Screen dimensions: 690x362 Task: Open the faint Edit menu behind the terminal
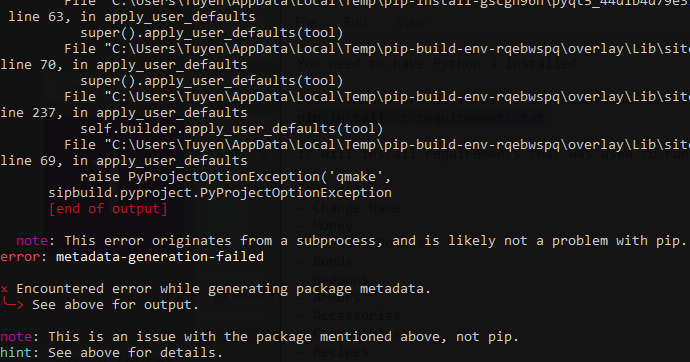point(356,22)
